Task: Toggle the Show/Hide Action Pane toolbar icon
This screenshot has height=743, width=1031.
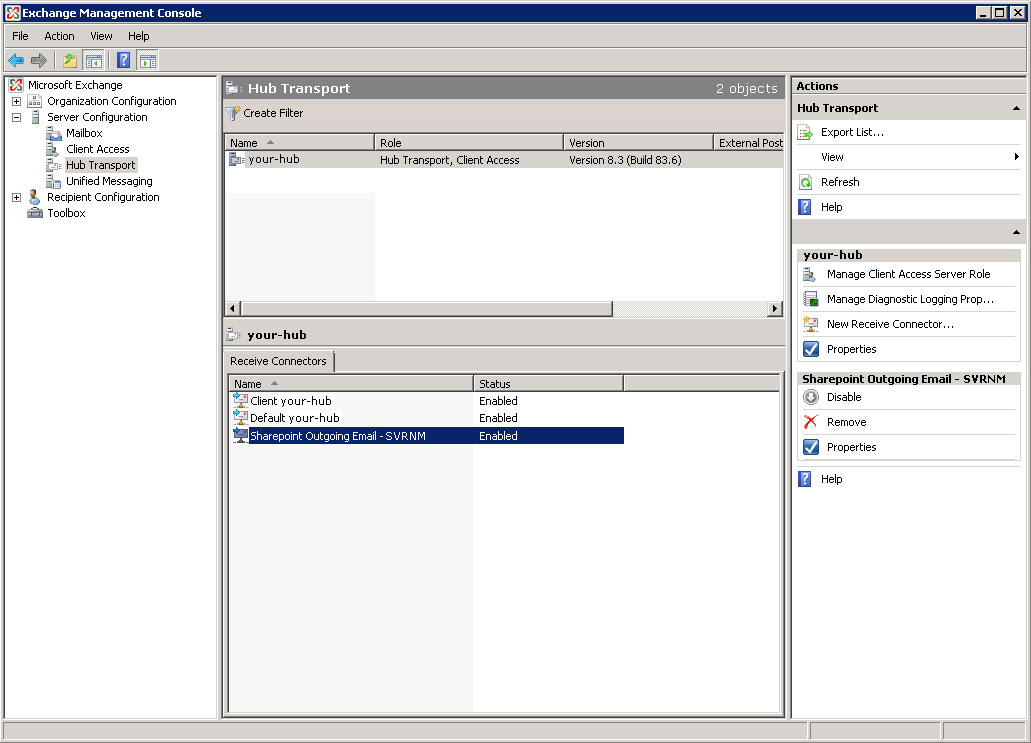Action: click(148, 61)
